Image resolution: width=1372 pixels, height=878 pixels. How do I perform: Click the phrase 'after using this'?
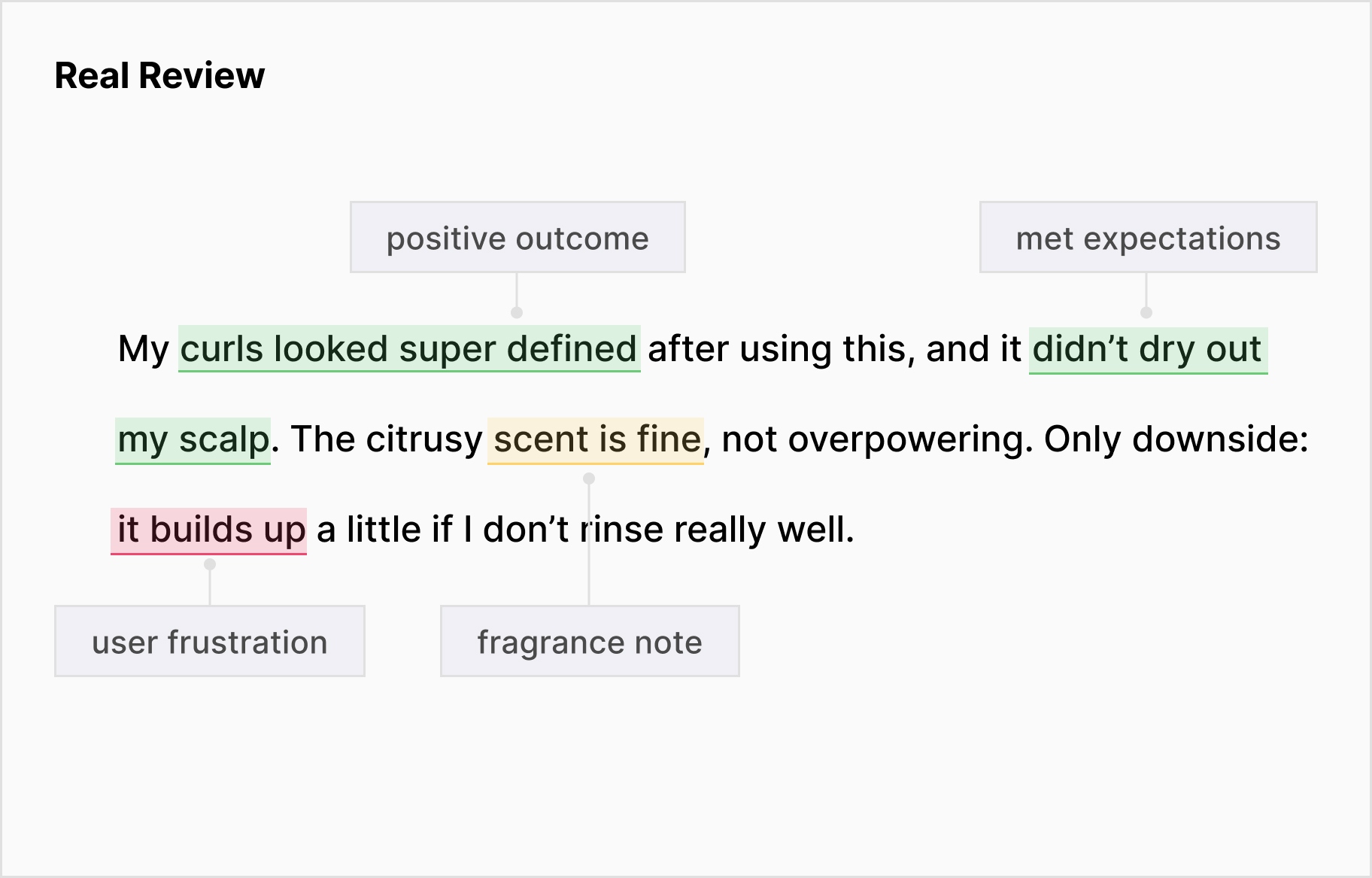coord(780,349)
